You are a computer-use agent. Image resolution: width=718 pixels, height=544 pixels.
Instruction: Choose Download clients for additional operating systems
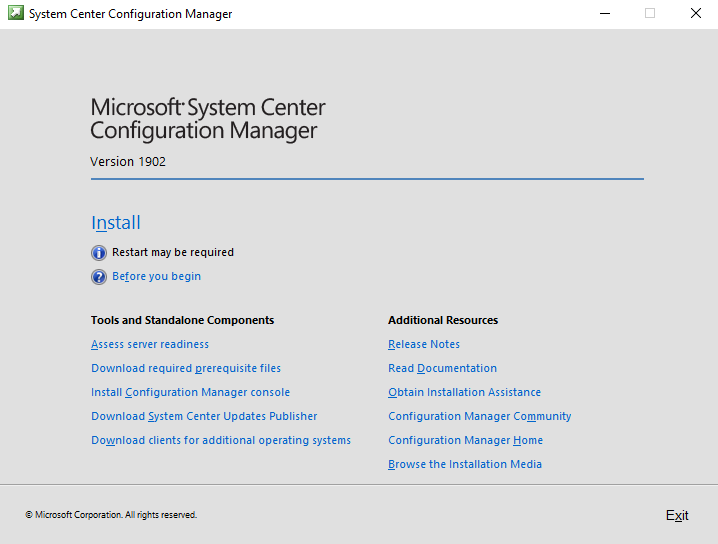221,440
